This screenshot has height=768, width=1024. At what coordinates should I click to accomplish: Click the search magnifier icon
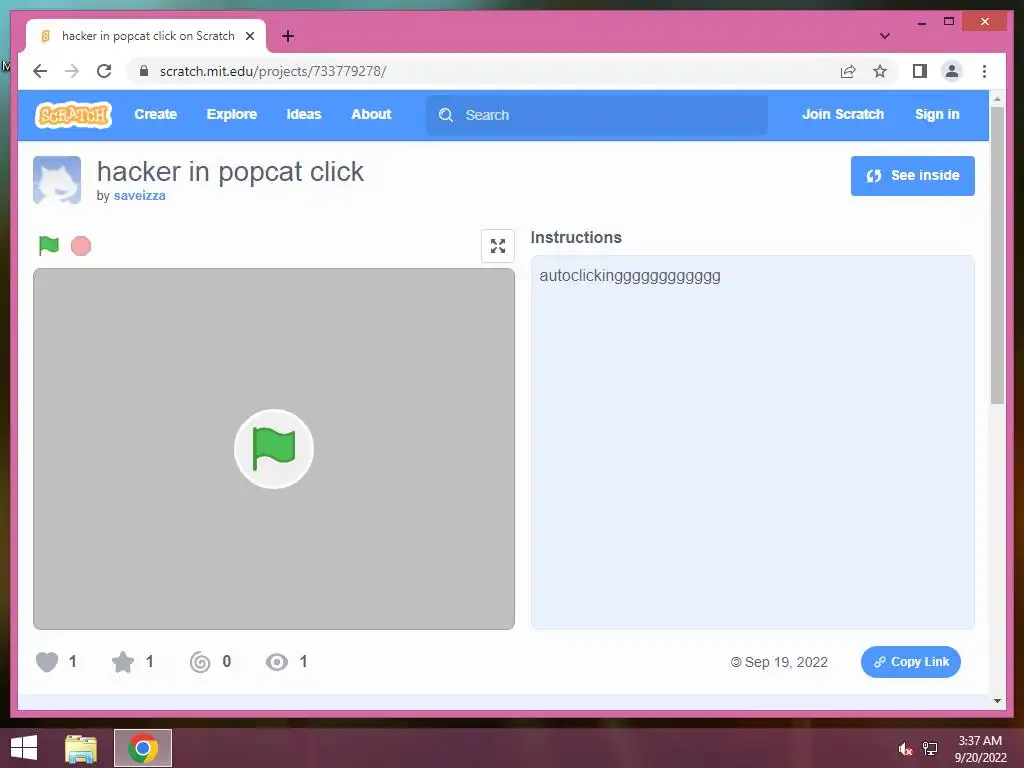[446, 115]
